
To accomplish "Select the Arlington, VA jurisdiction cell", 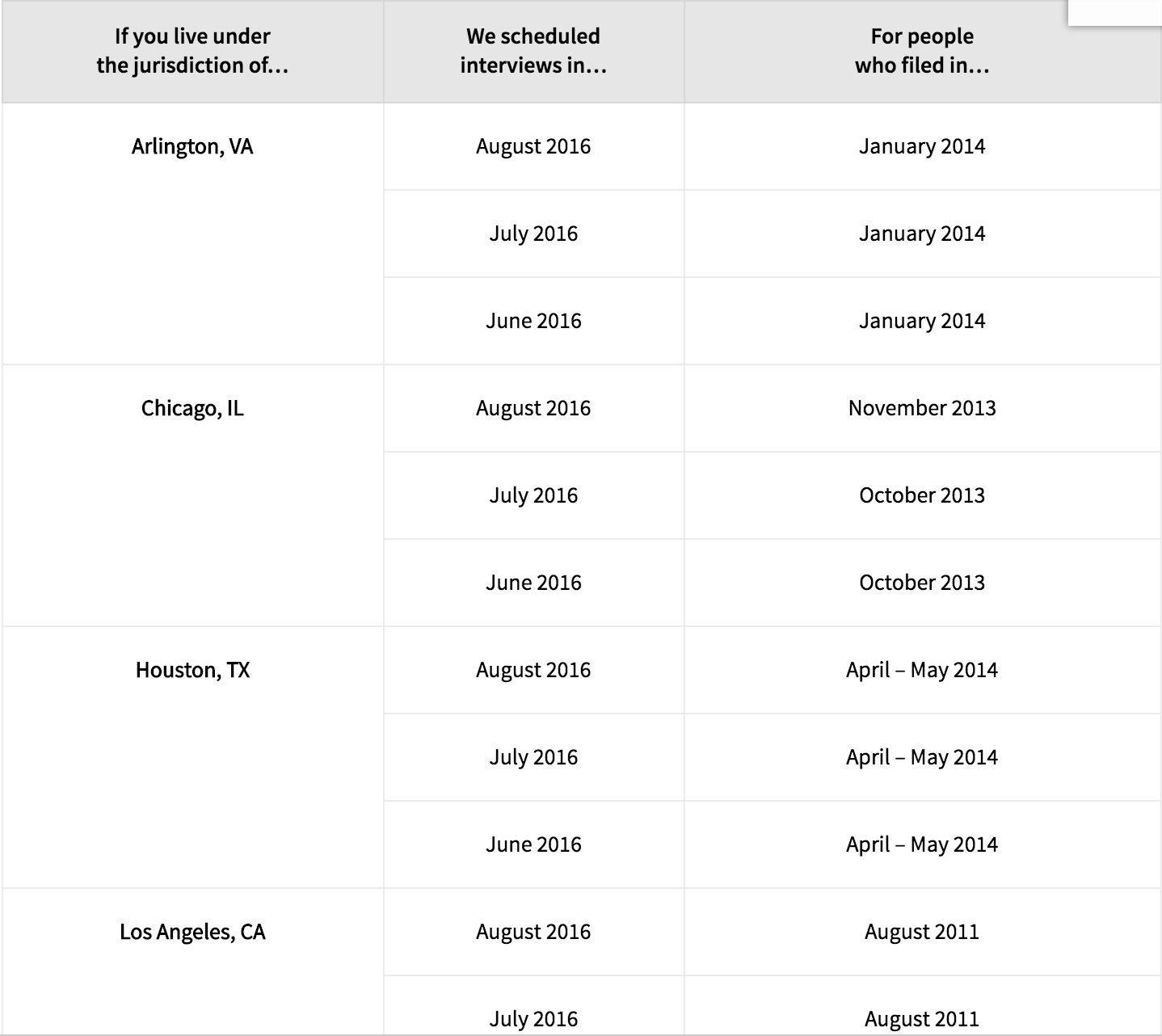I will pos(192,146).
